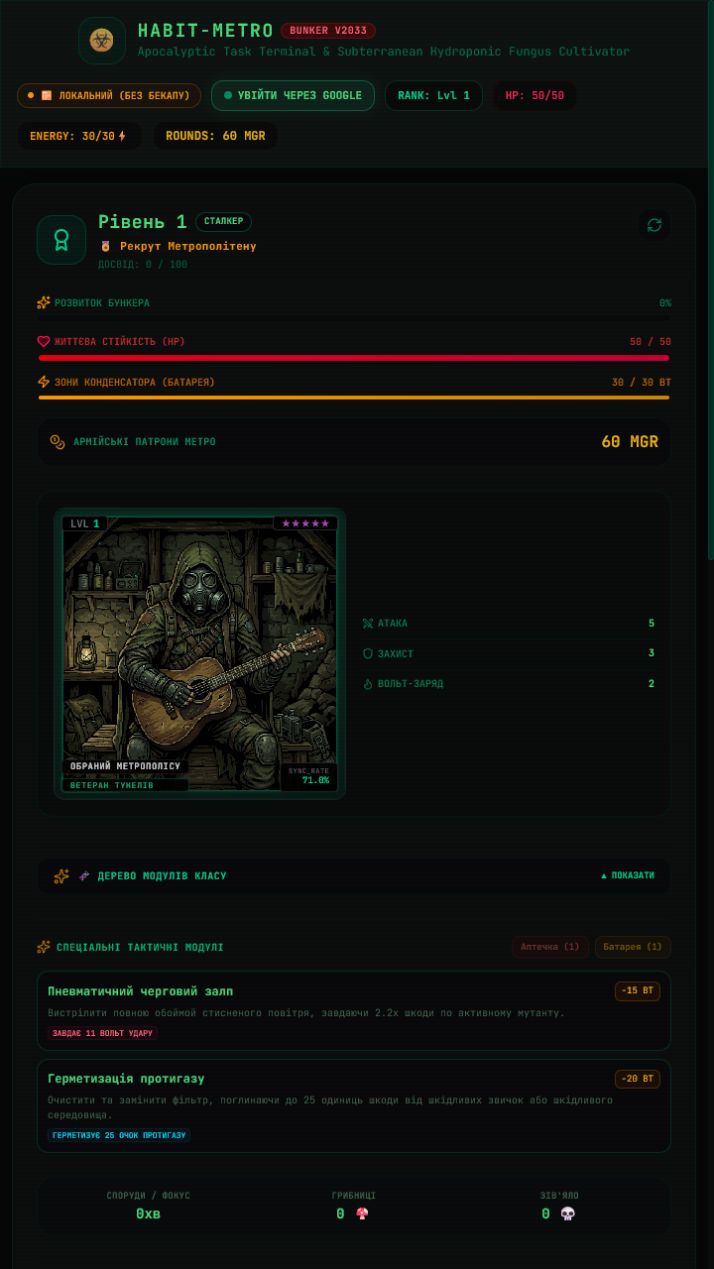Activate Герметизація протигазу skill
714x1269 pixels.
click(354, 1106)
